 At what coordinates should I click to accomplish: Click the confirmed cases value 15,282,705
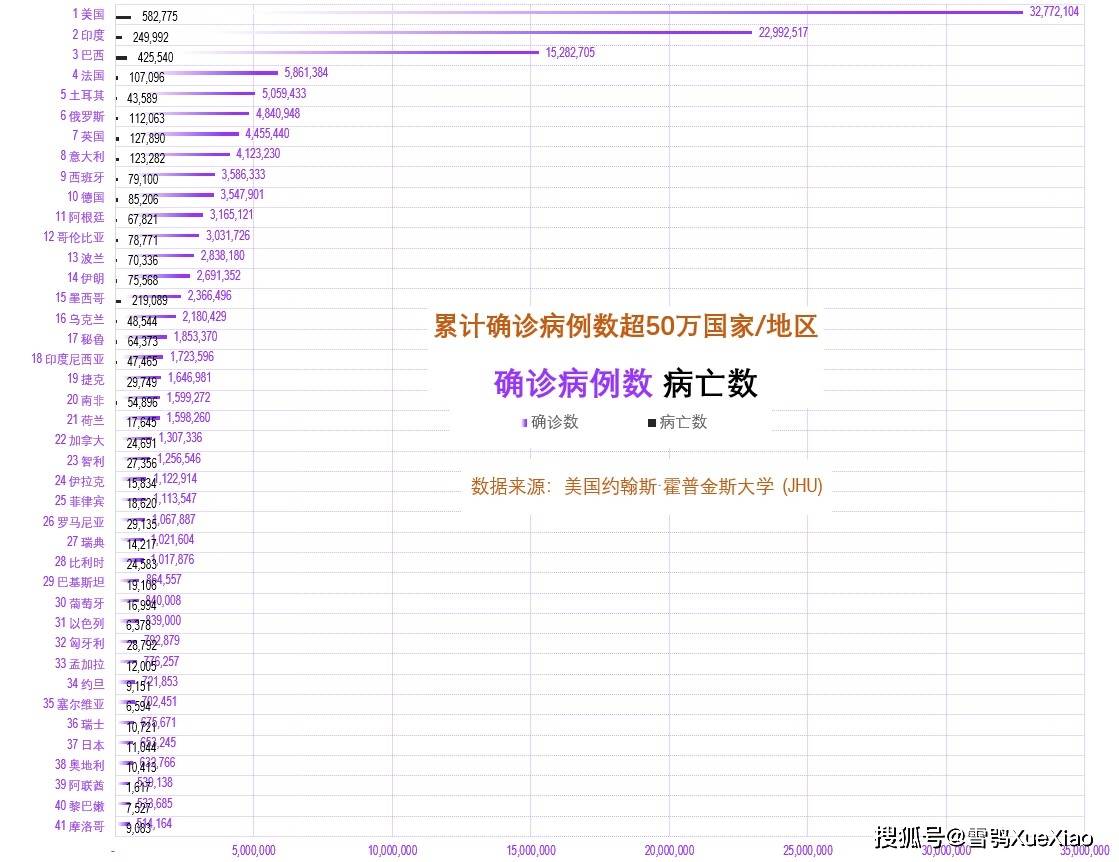click(570, 52)
